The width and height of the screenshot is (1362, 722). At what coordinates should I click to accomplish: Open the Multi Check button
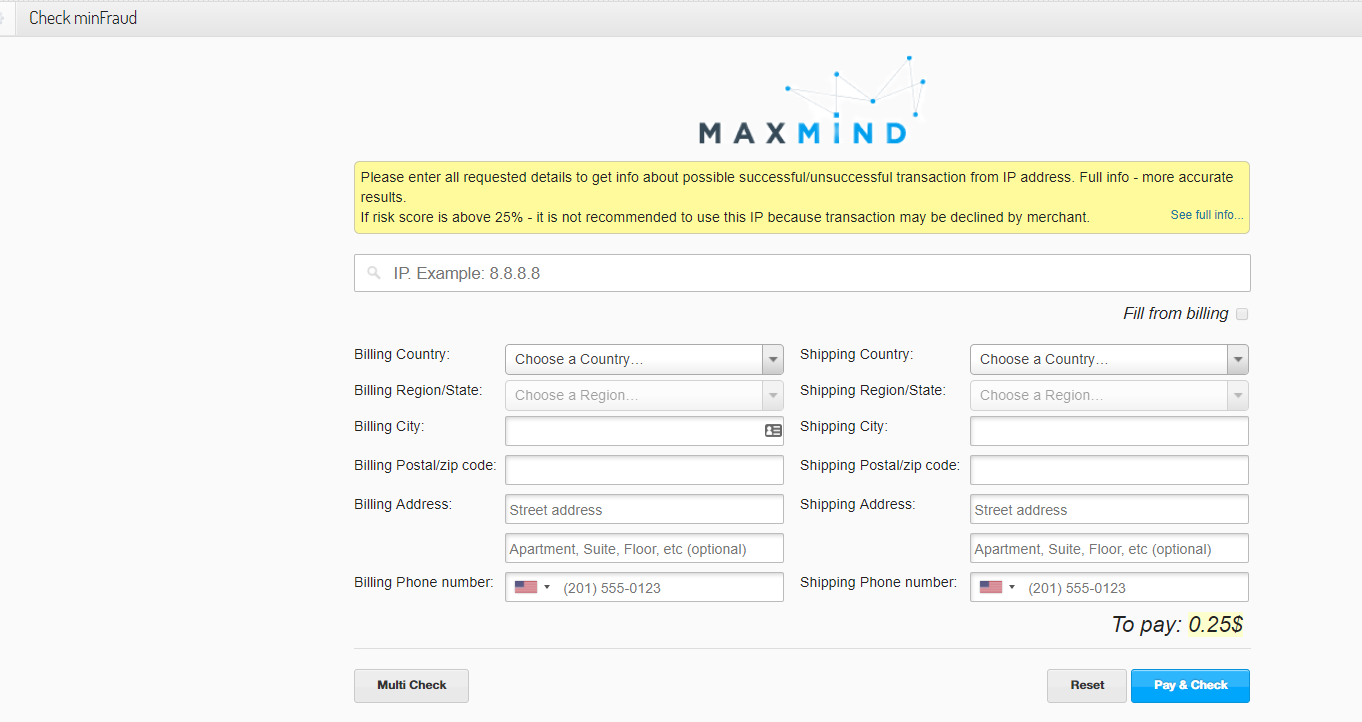411,686
